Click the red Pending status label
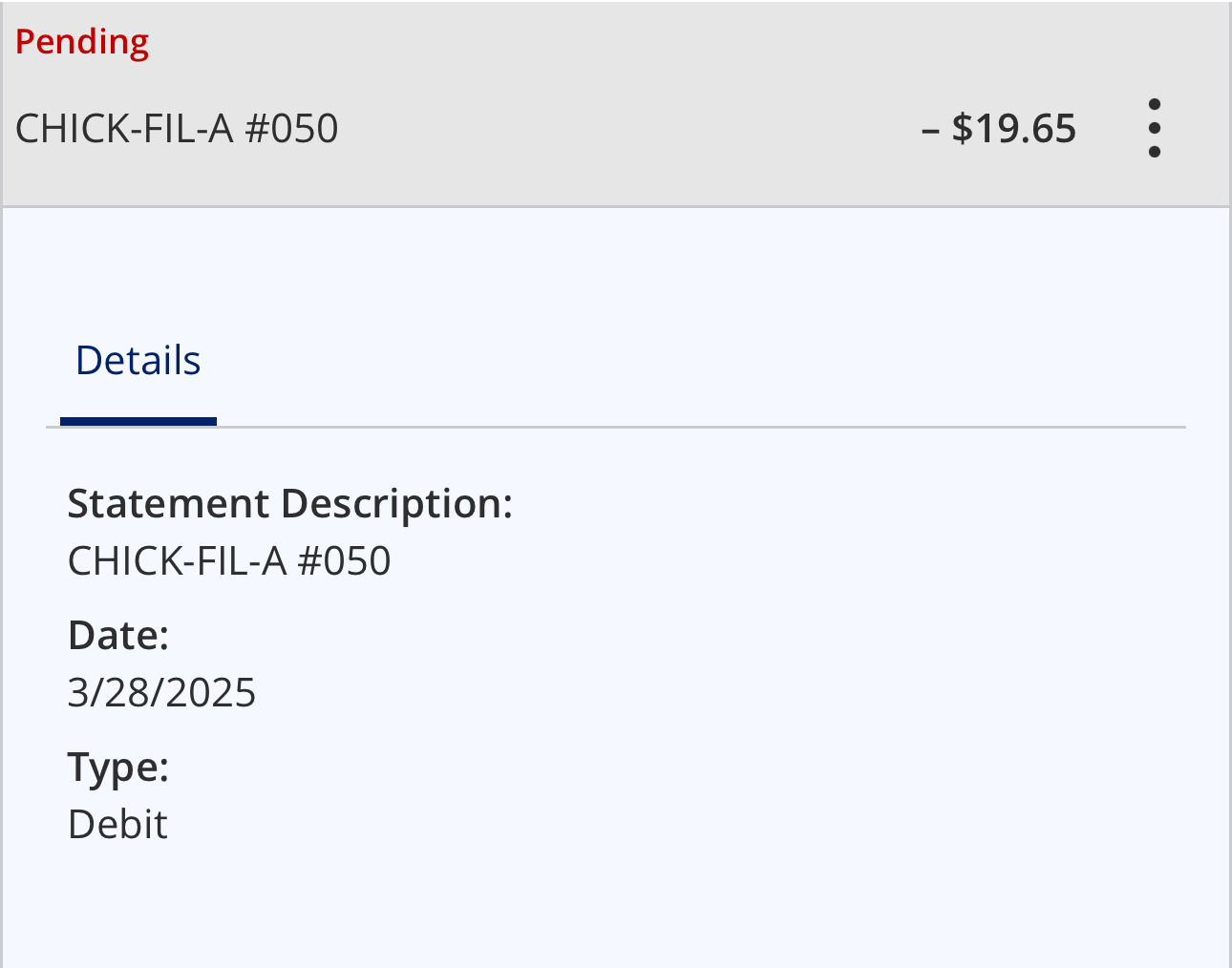 82,42
